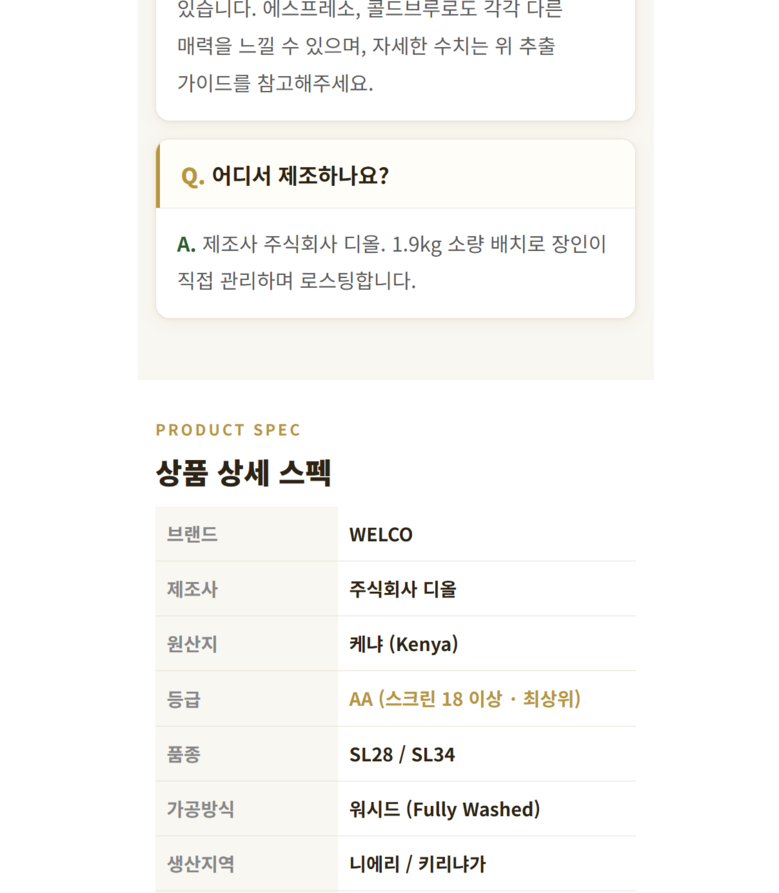
Task: Click the gold "AA (스크린 18 이상 · 최상위)" grade text
Action: point(464,699)
